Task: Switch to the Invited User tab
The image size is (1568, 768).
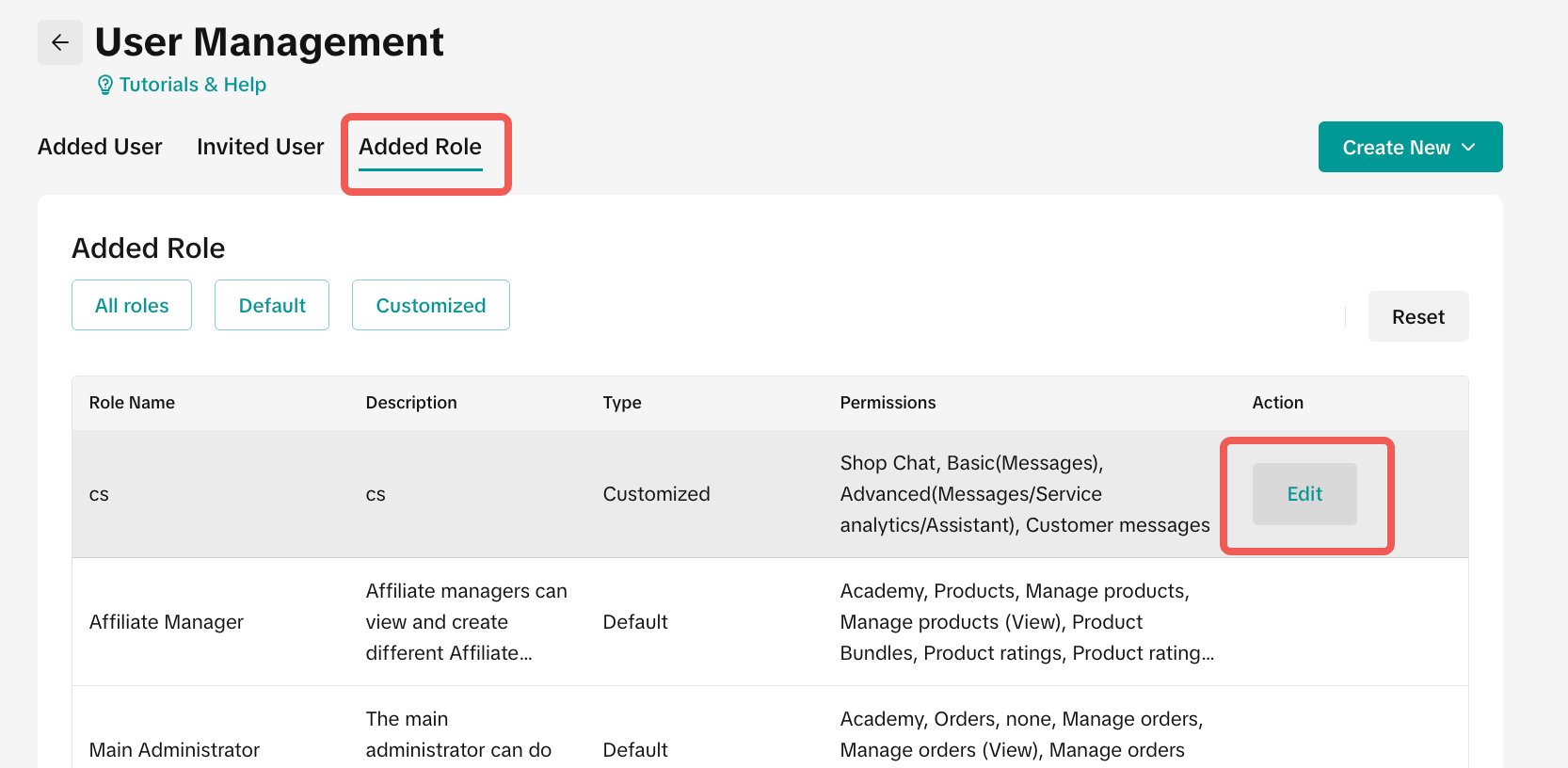Action: point(260,147)
